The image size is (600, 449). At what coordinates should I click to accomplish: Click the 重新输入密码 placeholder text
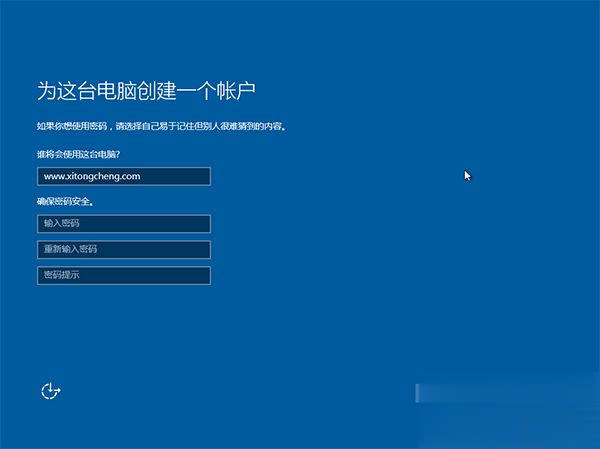click(x=70, y=249)
